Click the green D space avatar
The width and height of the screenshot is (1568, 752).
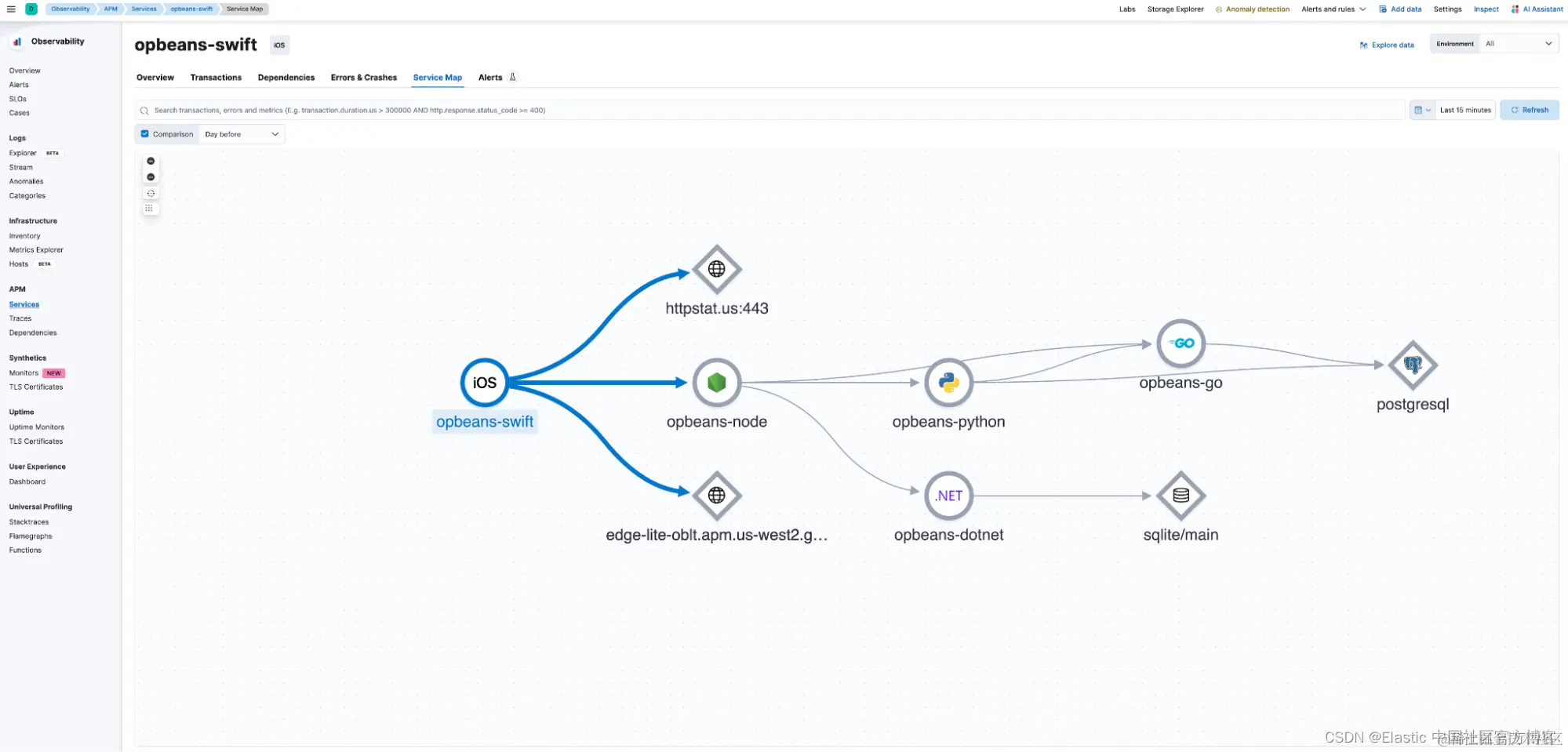(x=31, y=9)
